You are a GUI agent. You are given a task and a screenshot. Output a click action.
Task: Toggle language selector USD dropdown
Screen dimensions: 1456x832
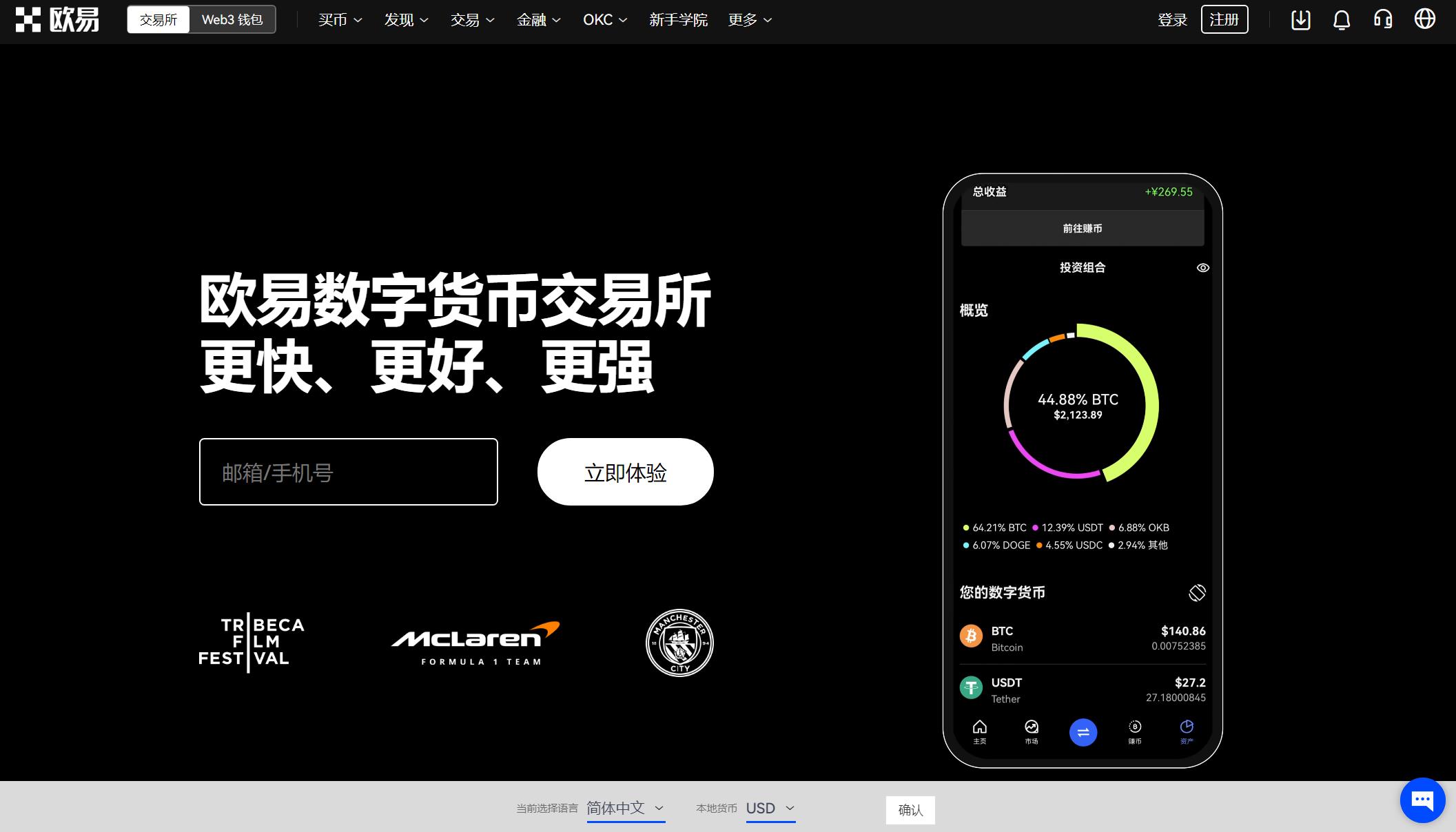click(x=770, y=809)
